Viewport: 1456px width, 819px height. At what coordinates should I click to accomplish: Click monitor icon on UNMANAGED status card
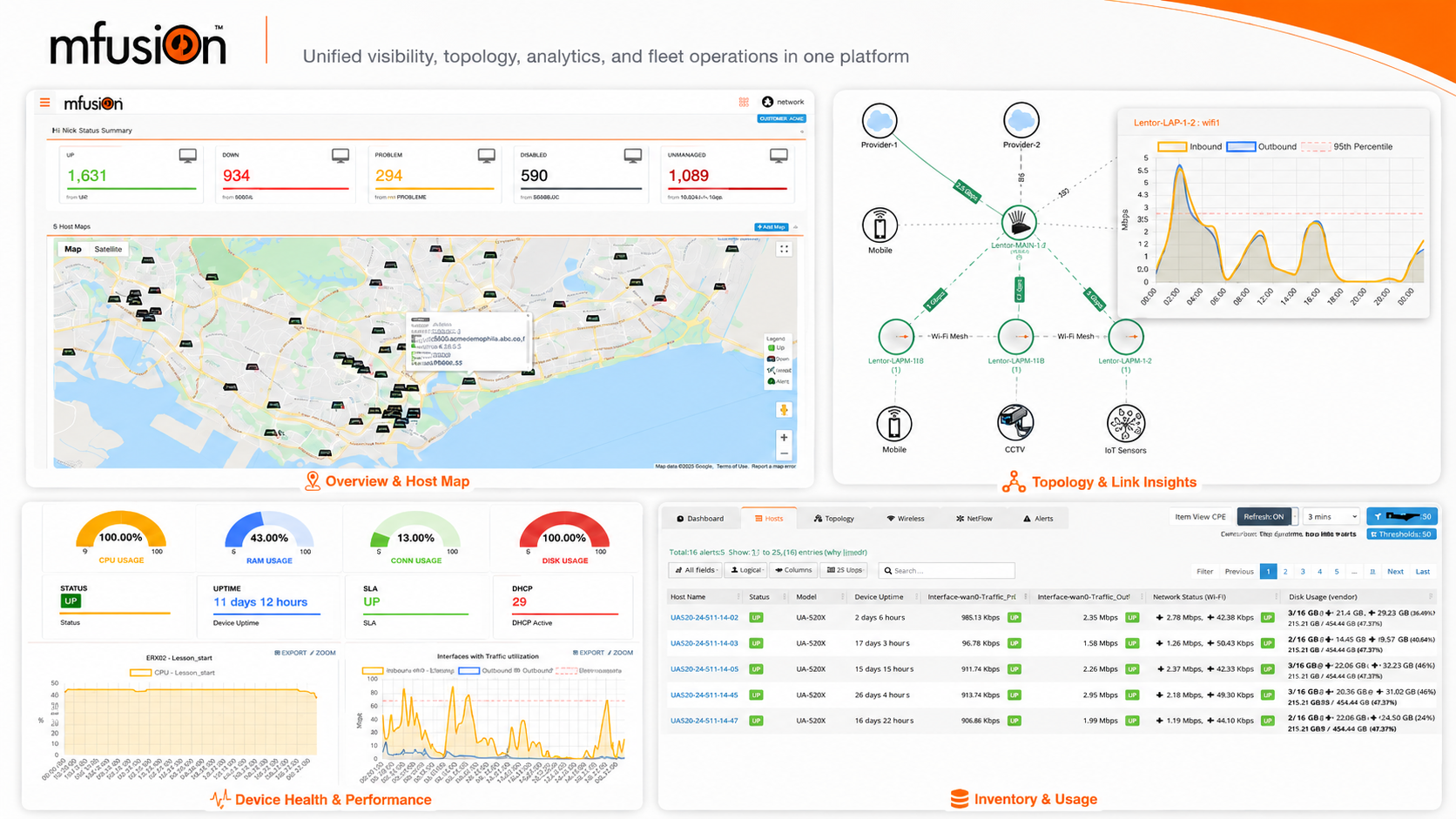tap(779, 156)
